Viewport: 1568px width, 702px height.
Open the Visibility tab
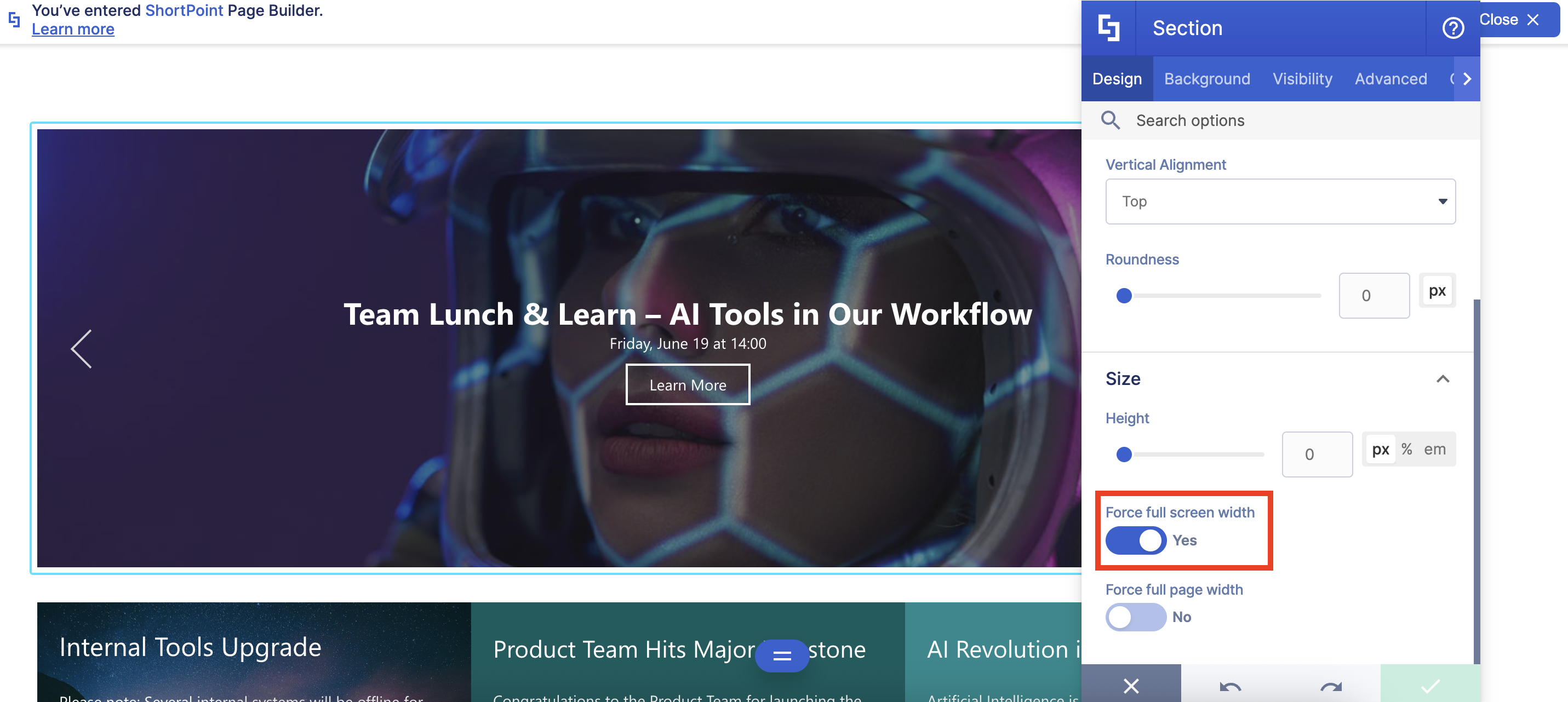tap(1302, 79)
